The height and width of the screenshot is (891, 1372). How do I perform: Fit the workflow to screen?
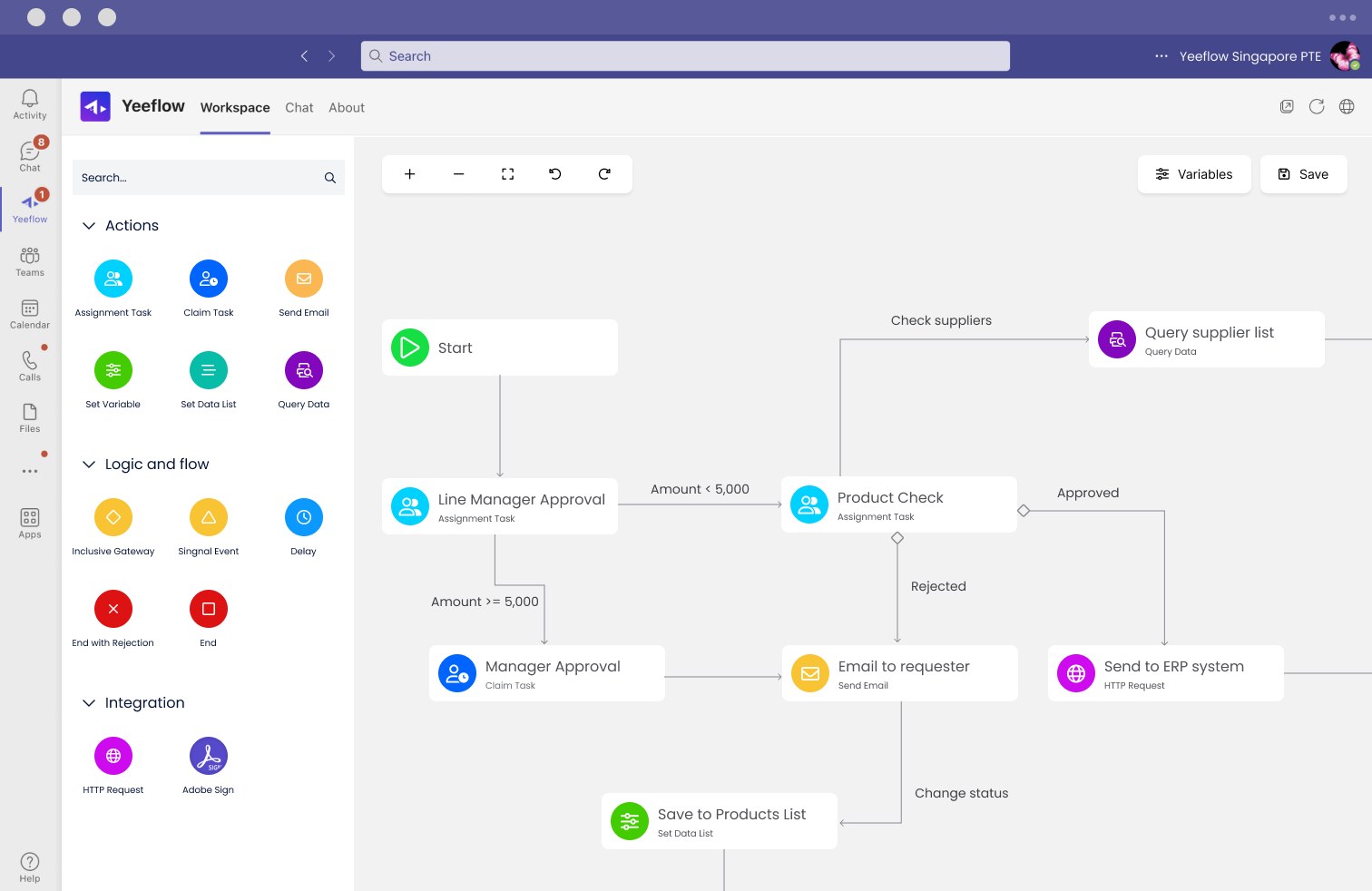pyautogui.click(x=506, y=173)
